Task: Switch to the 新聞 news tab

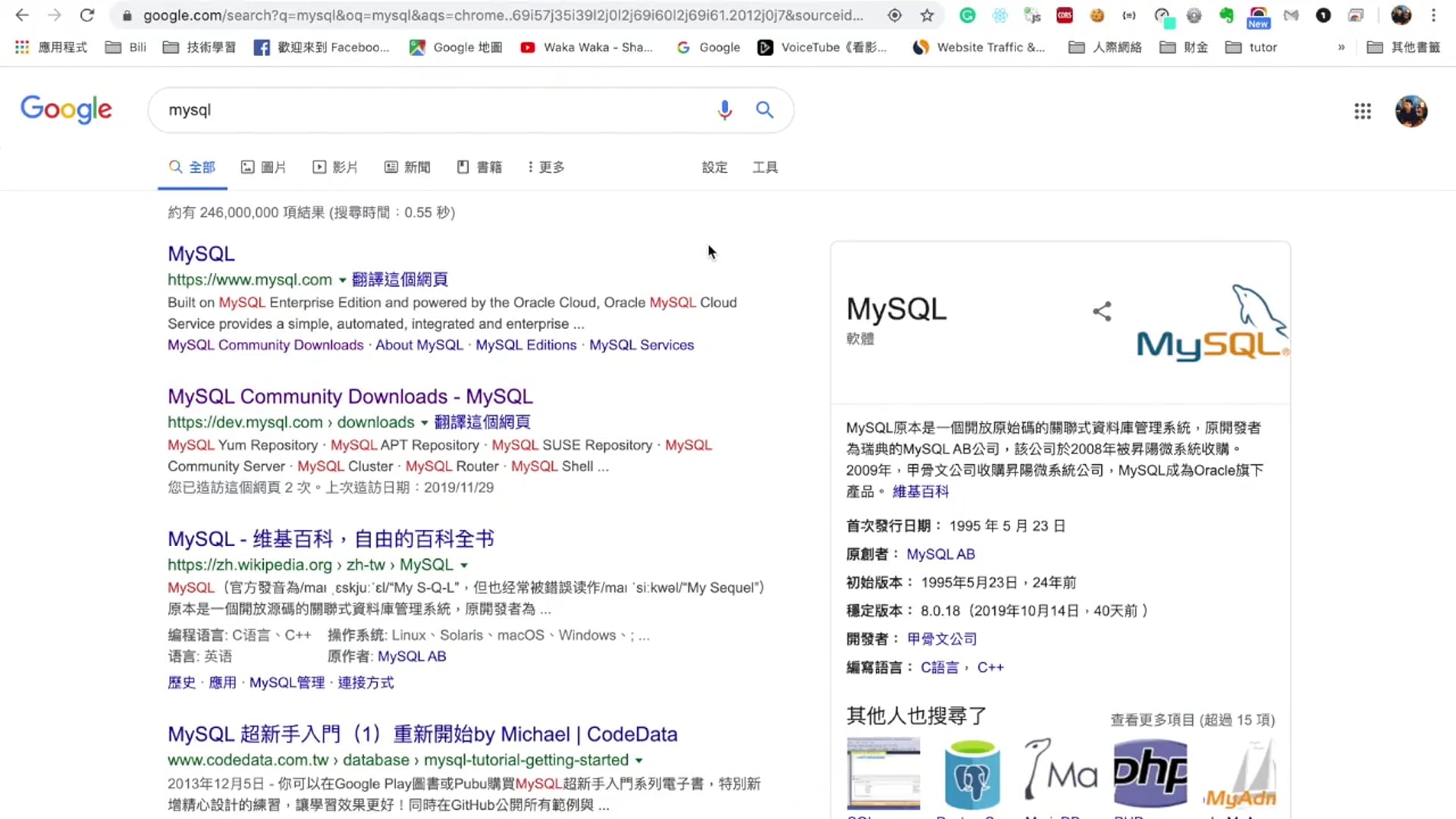Action: click(x=407, y=167)
